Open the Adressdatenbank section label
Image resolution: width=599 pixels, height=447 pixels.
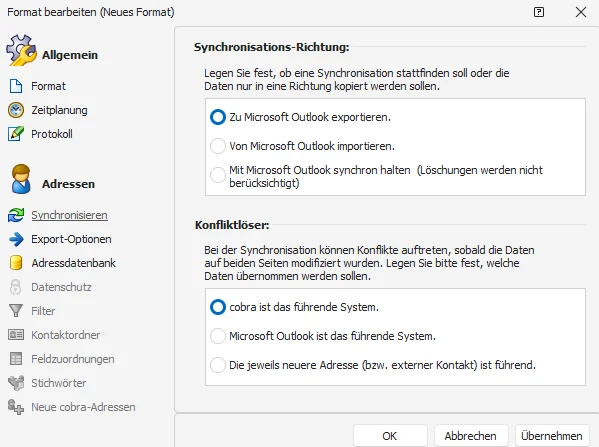74,263
